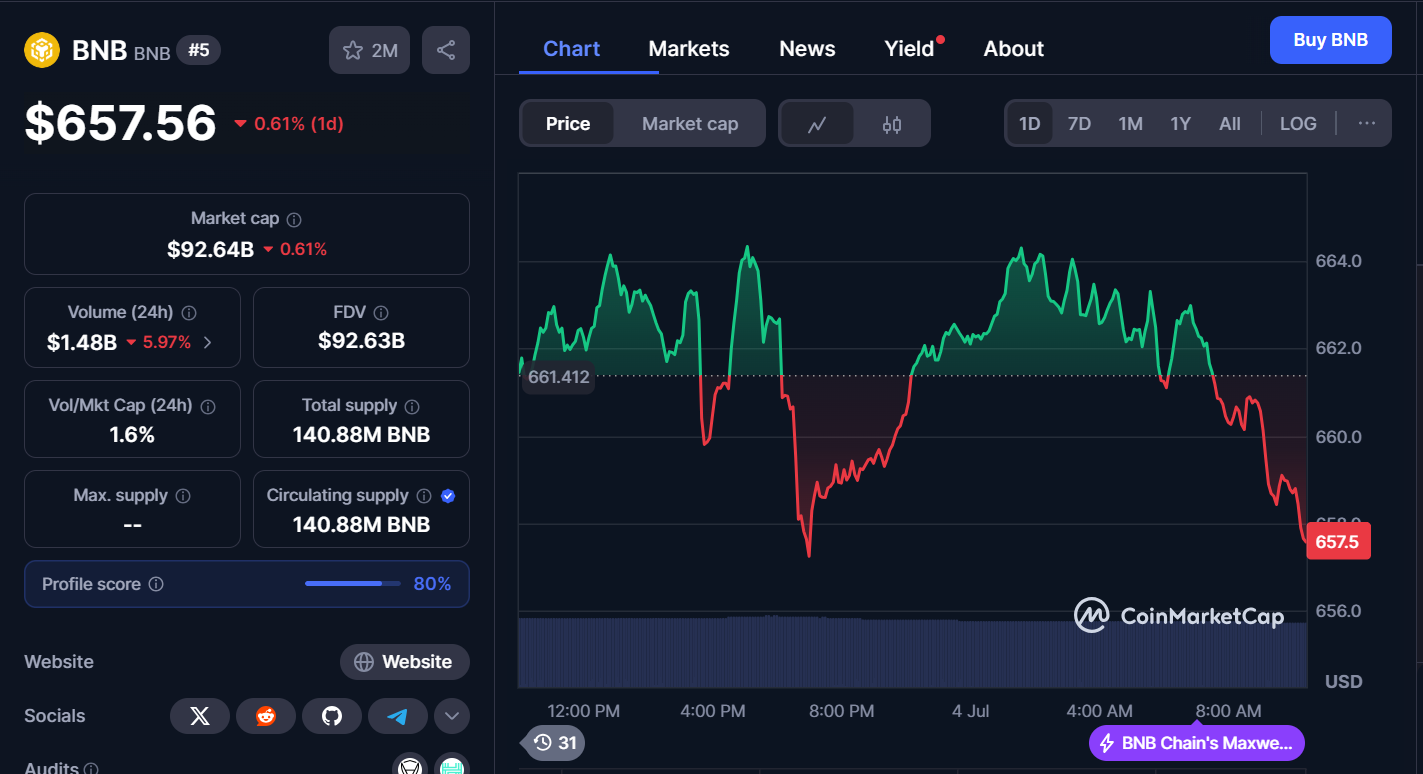
Task: Click the 80% profile score value
Action: [432, 584]
